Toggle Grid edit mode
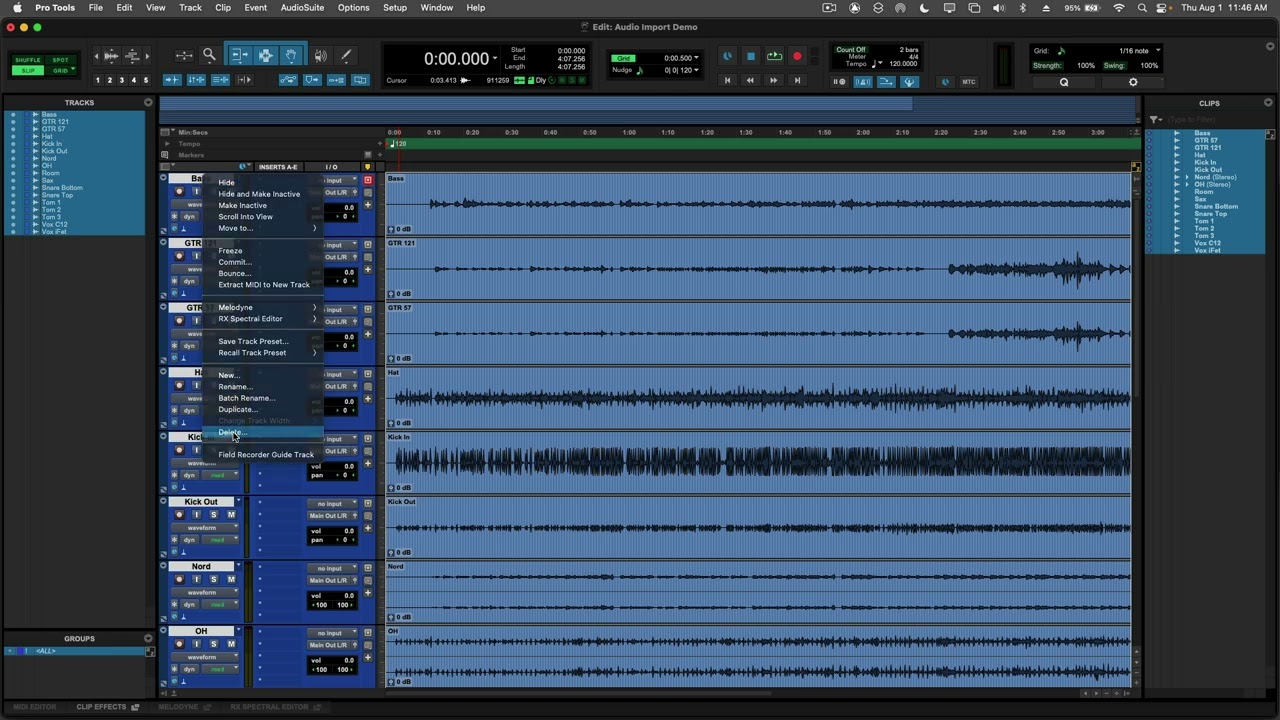 point(61,71)
